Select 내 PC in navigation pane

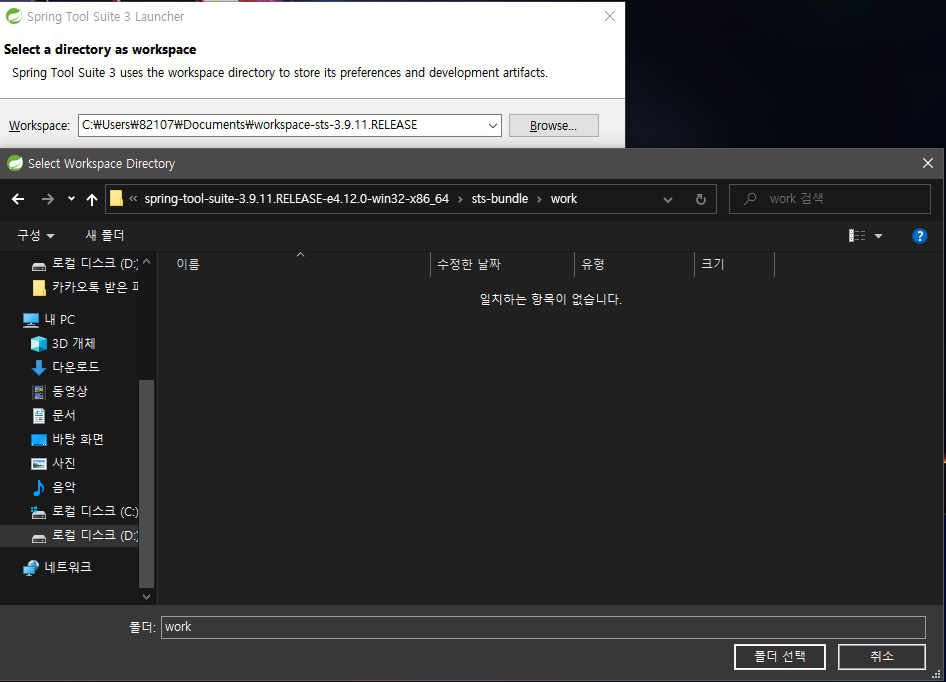(x=49, y=319)
